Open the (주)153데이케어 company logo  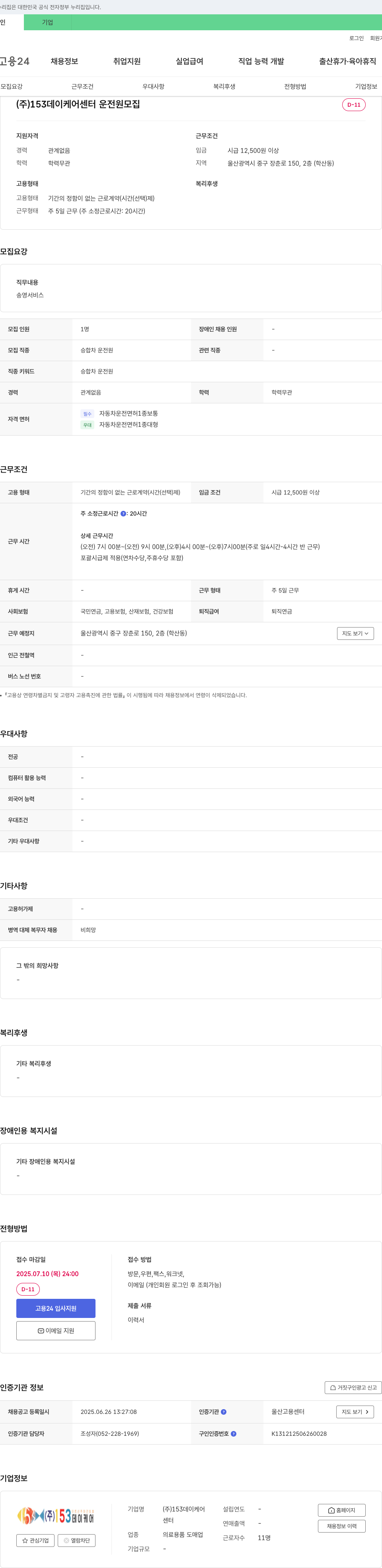[x=56, y=1515]
